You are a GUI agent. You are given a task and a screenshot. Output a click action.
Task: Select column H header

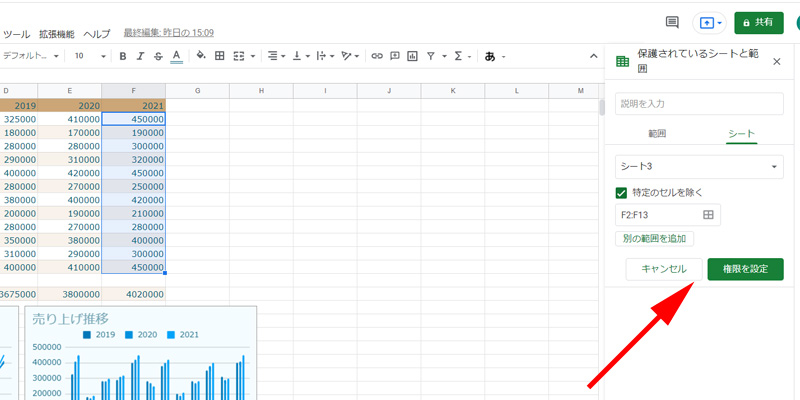tap(261, 91)
